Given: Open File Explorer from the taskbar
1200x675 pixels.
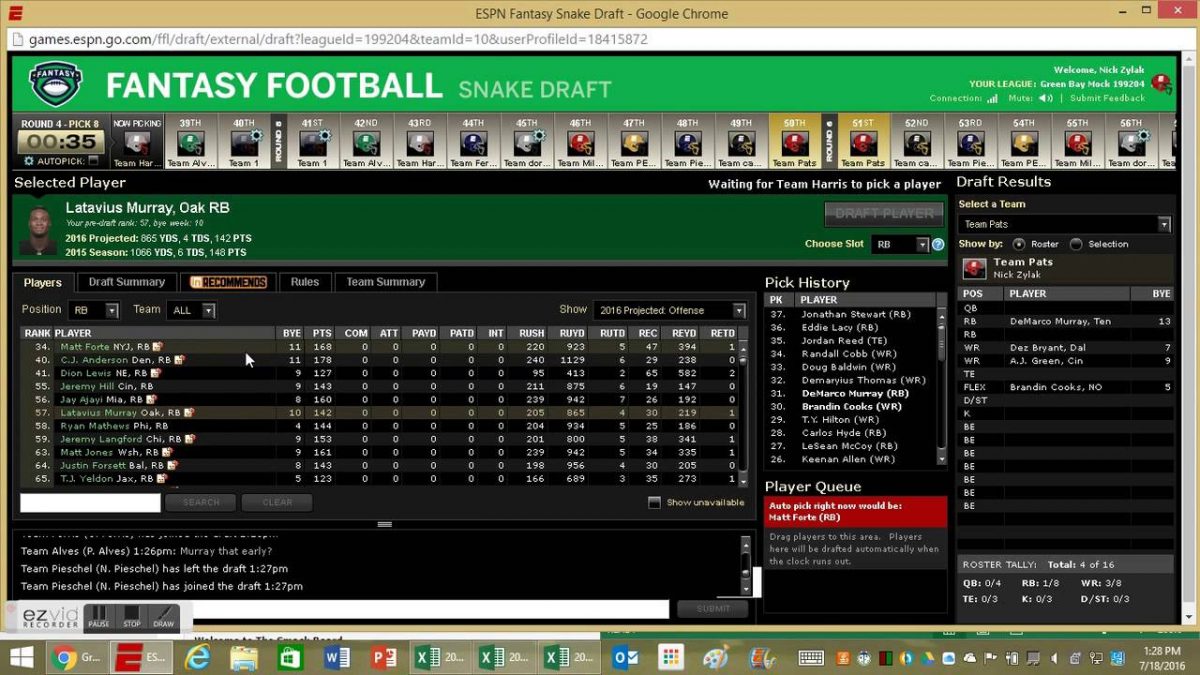Looking at the screenshot, I should click(244, 657).
